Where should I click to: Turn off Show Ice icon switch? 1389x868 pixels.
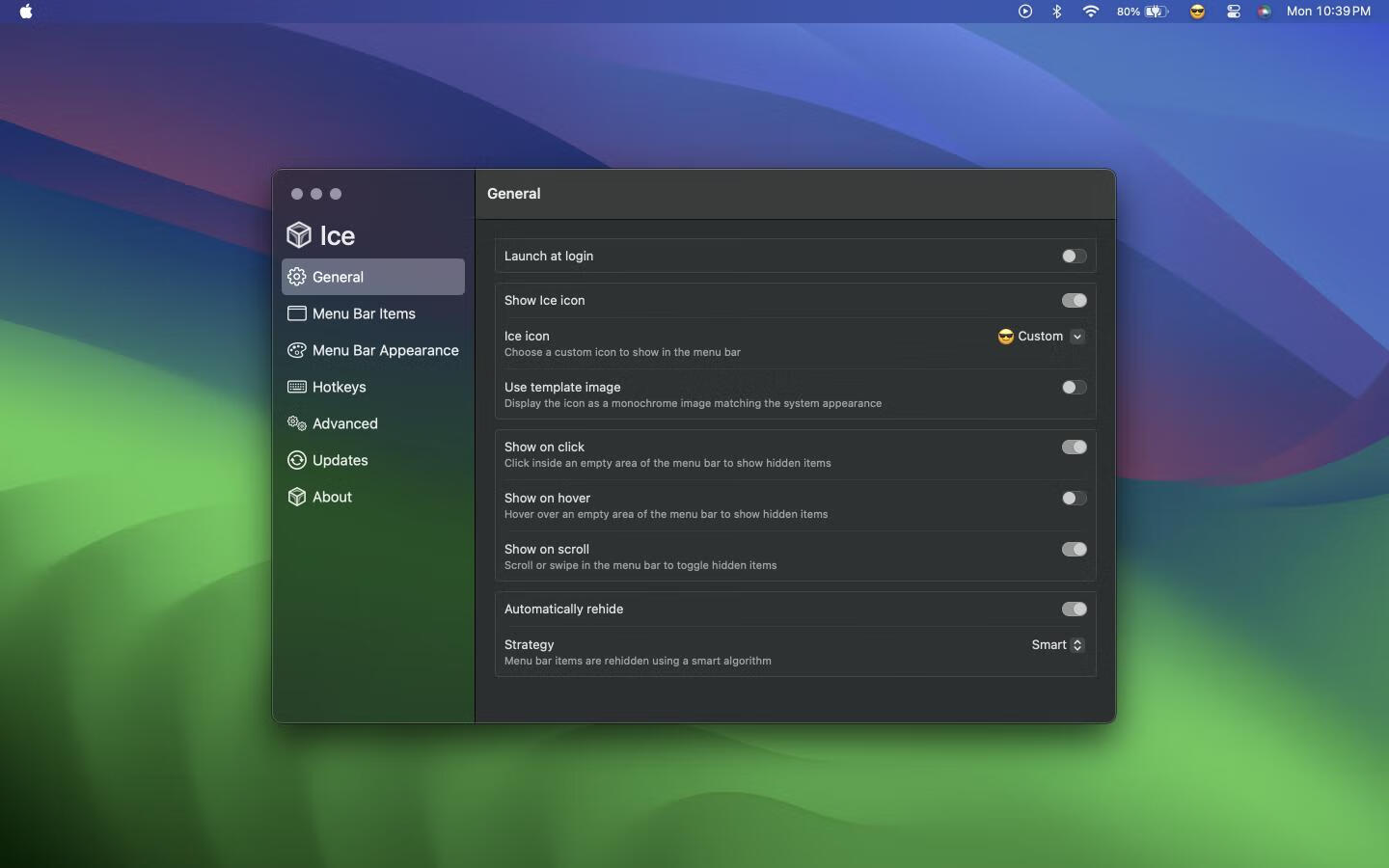tap(1074, 300)
